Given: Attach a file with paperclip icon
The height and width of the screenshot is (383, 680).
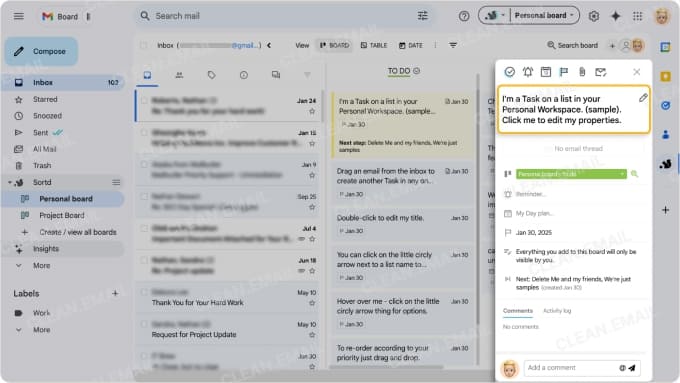Looking at the screenshot, I should (x=582, y=72).
